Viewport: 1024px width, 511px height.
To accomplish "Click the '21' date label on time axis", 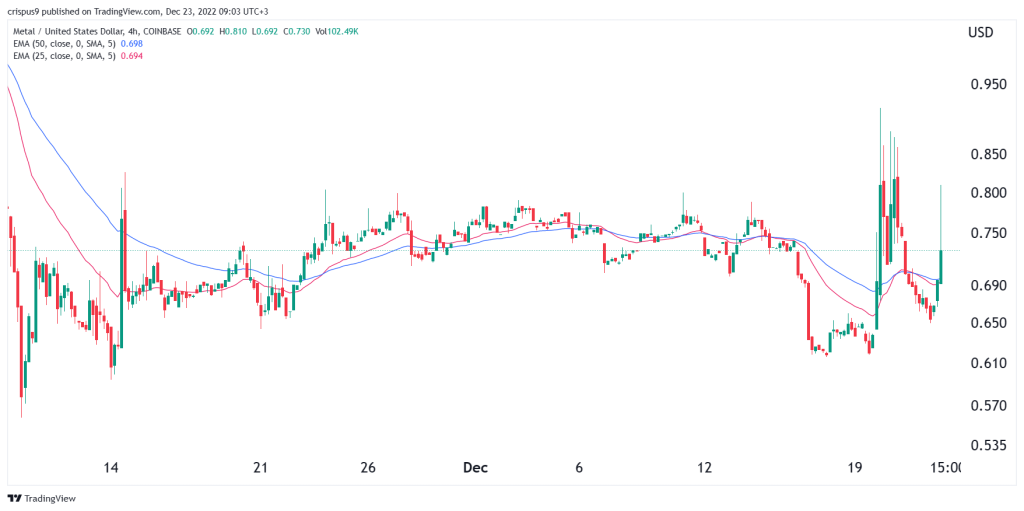I will 261,468.
